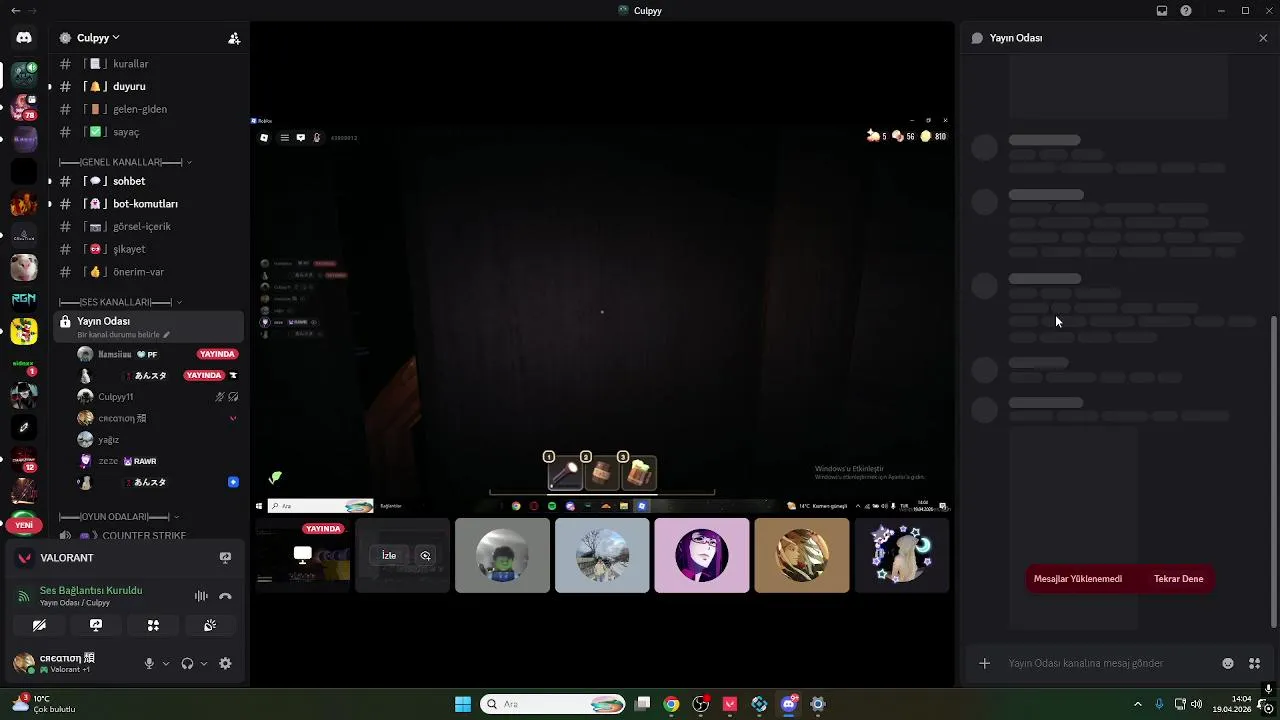Close the Yayın Odası chat panel
1280x720 pixels.
pos(1263,38)
